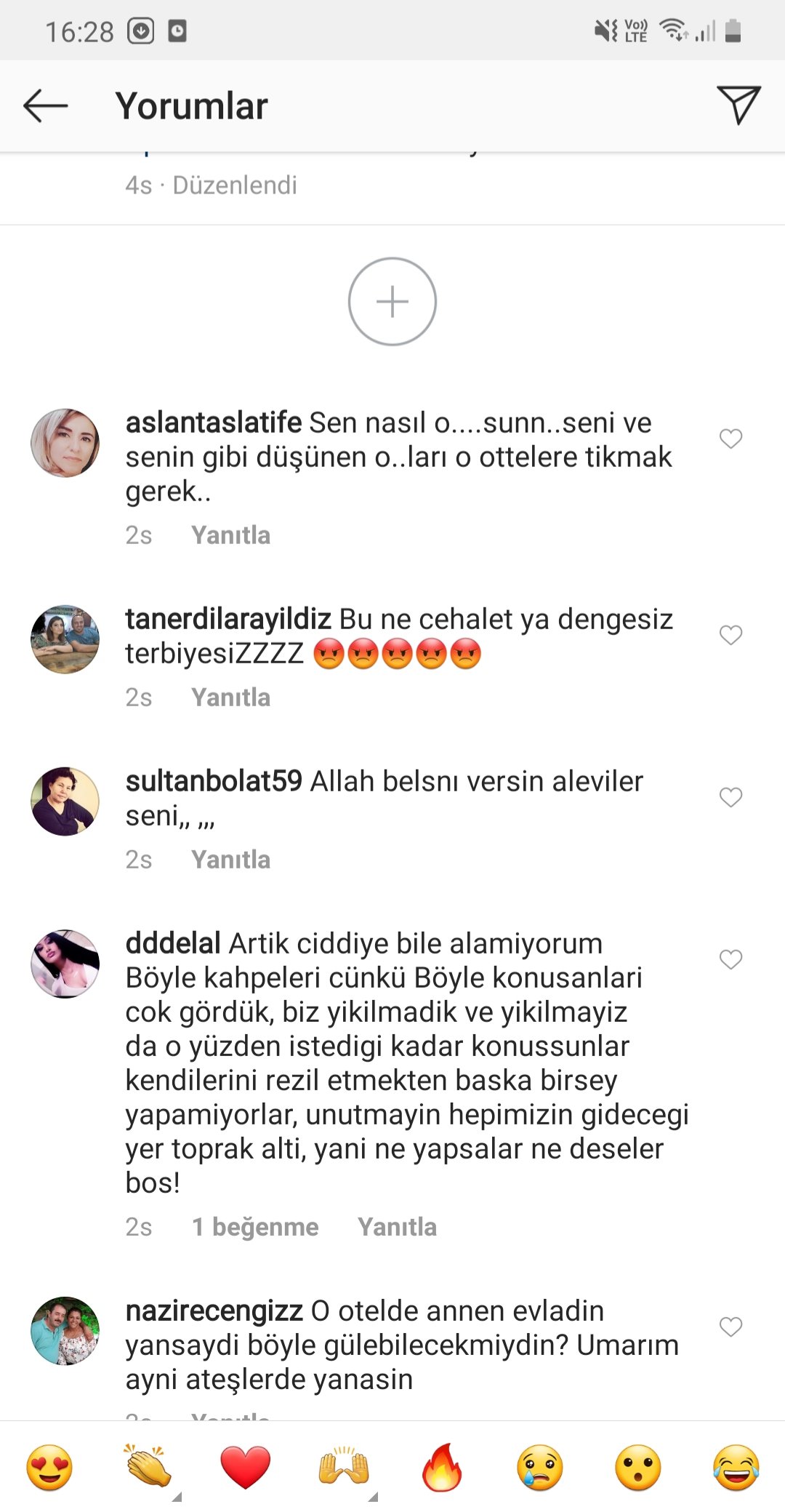The image size is (785, 1512).
Task: View likes via '1 beğenme' on dddelal's comment
Action: pos(255,1227)
